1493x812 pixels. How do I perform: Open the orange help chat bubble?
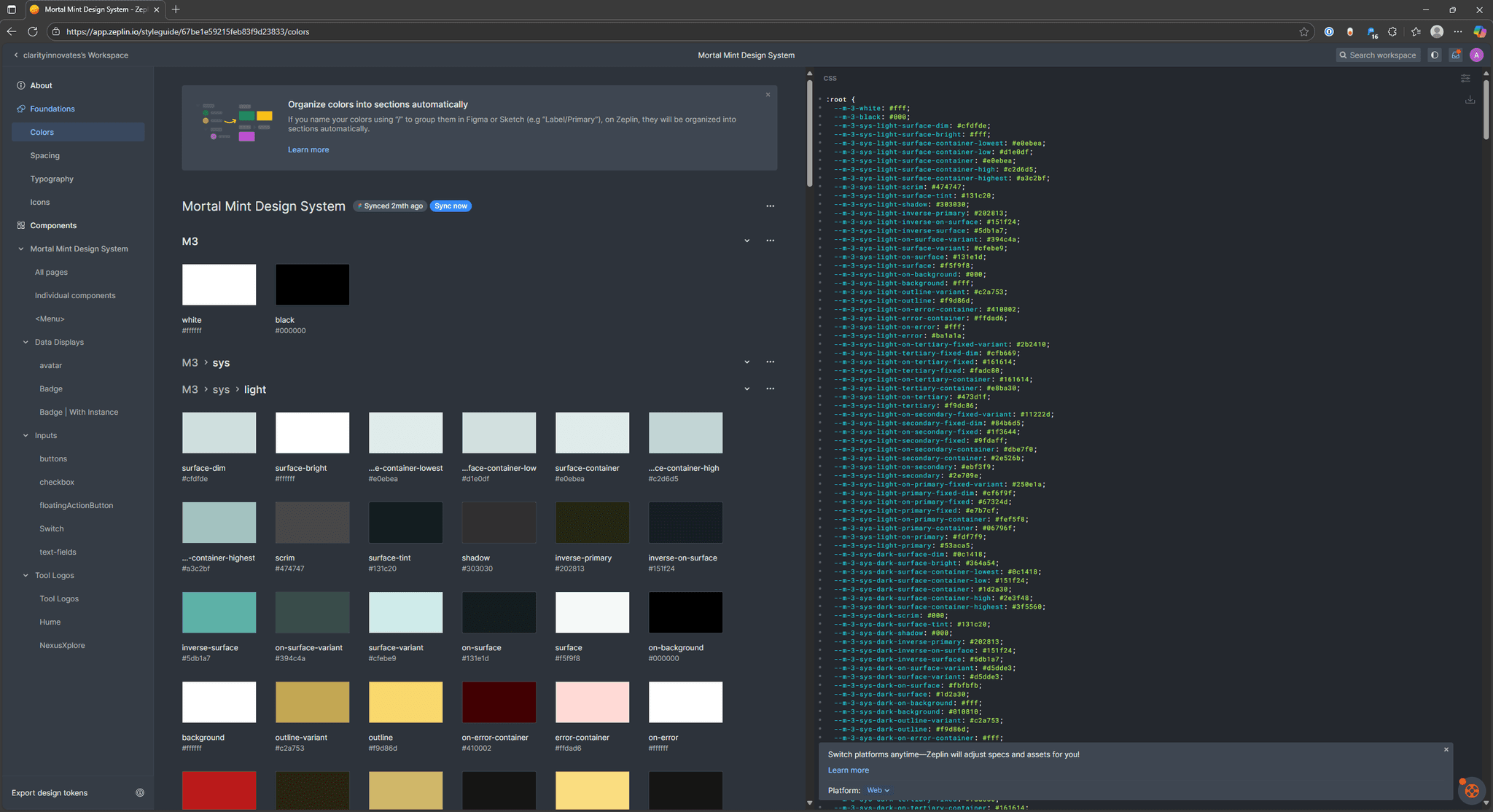point(1471,790)
